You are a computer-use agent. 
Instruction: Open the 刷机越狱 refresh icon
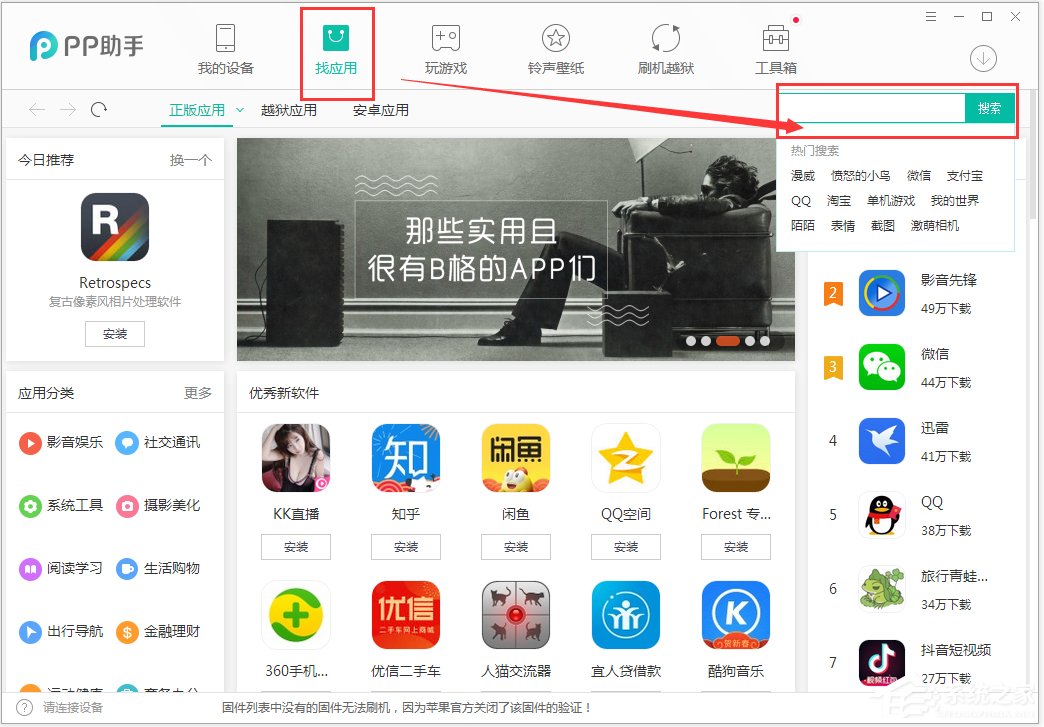(666, 38)
